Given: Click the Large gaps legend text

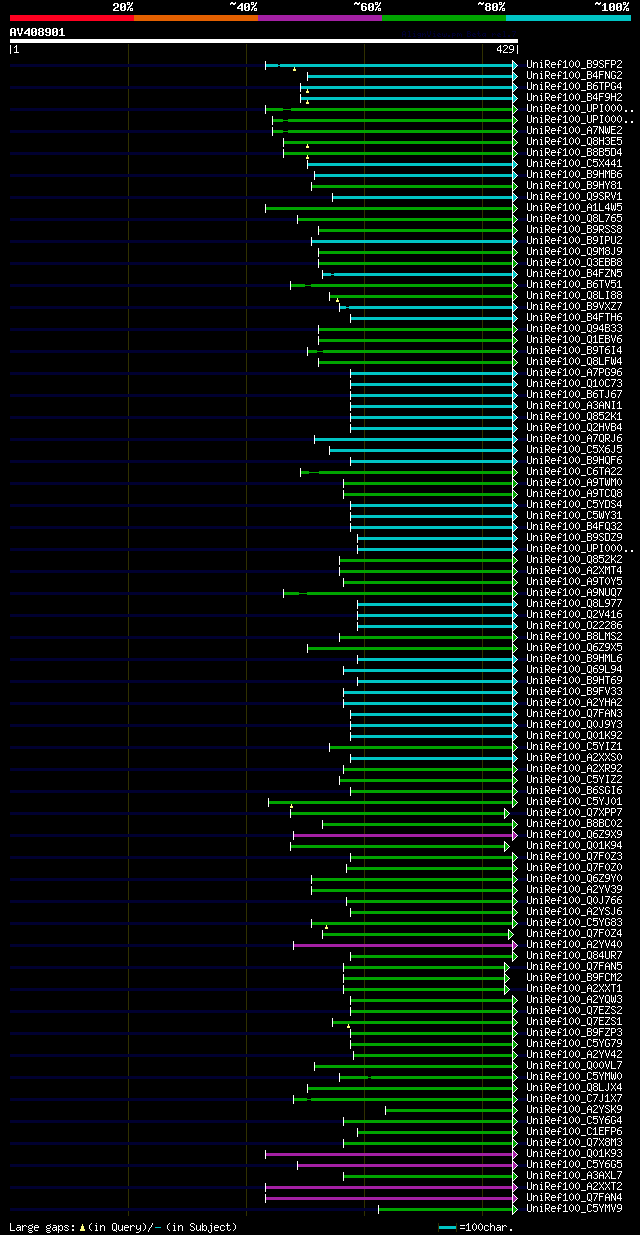Looking at the screenshot, I should click(x=123, y=1226).
